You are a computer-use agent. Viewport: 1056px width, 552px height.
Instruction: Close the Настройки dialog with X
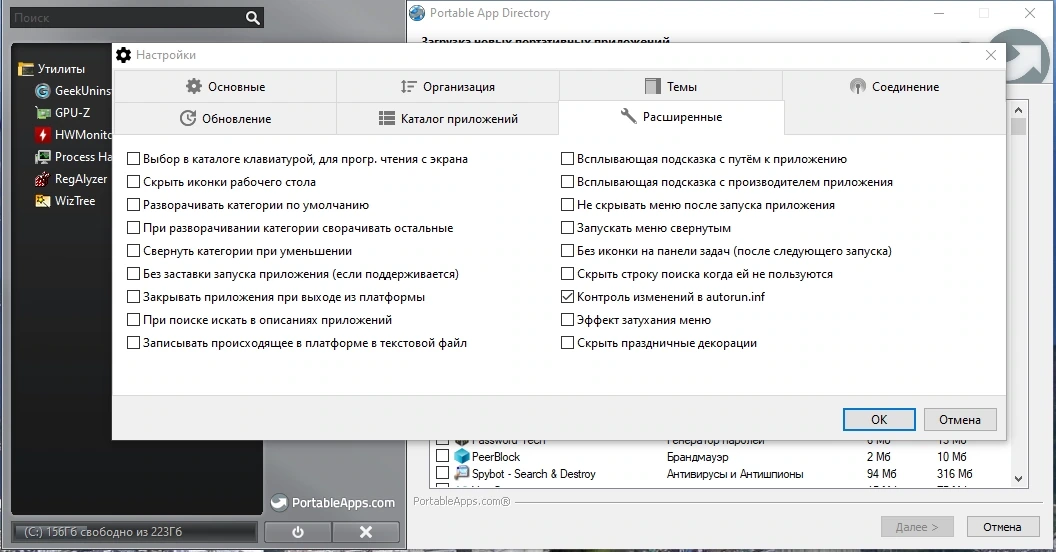click(991, 55)
